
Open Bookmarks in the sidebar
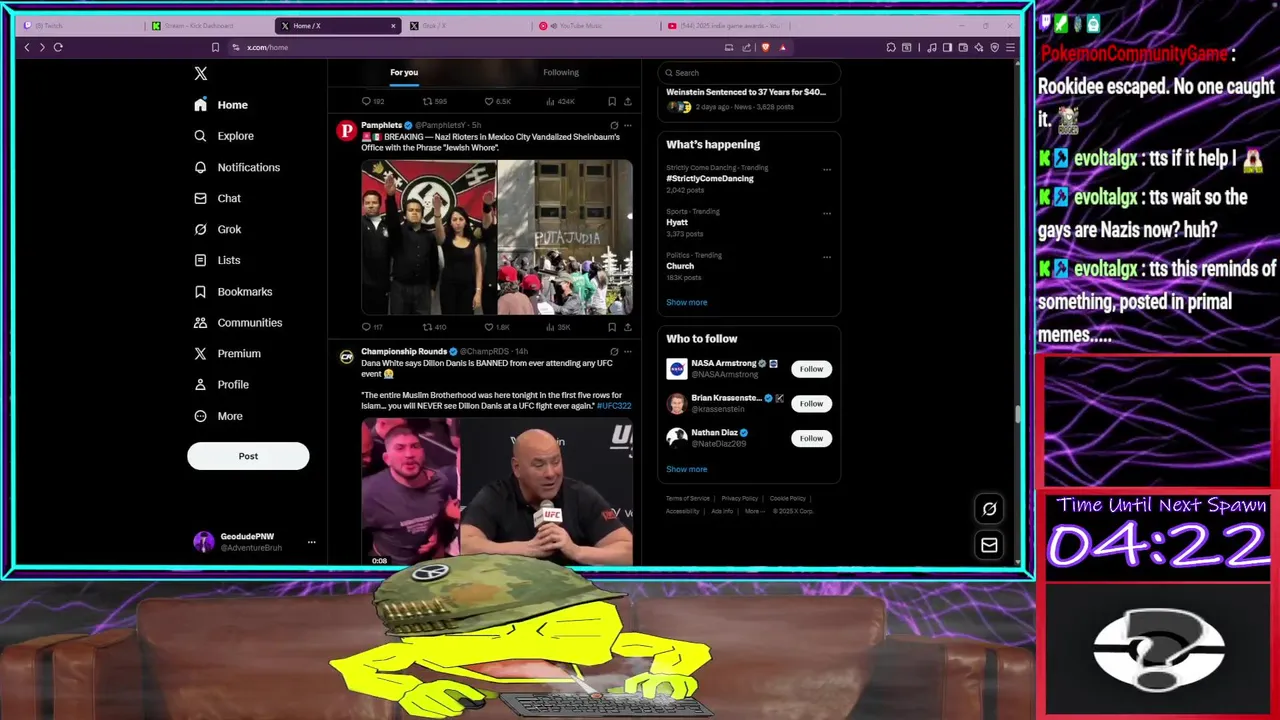pyautogui.click(x=233, y=291)
